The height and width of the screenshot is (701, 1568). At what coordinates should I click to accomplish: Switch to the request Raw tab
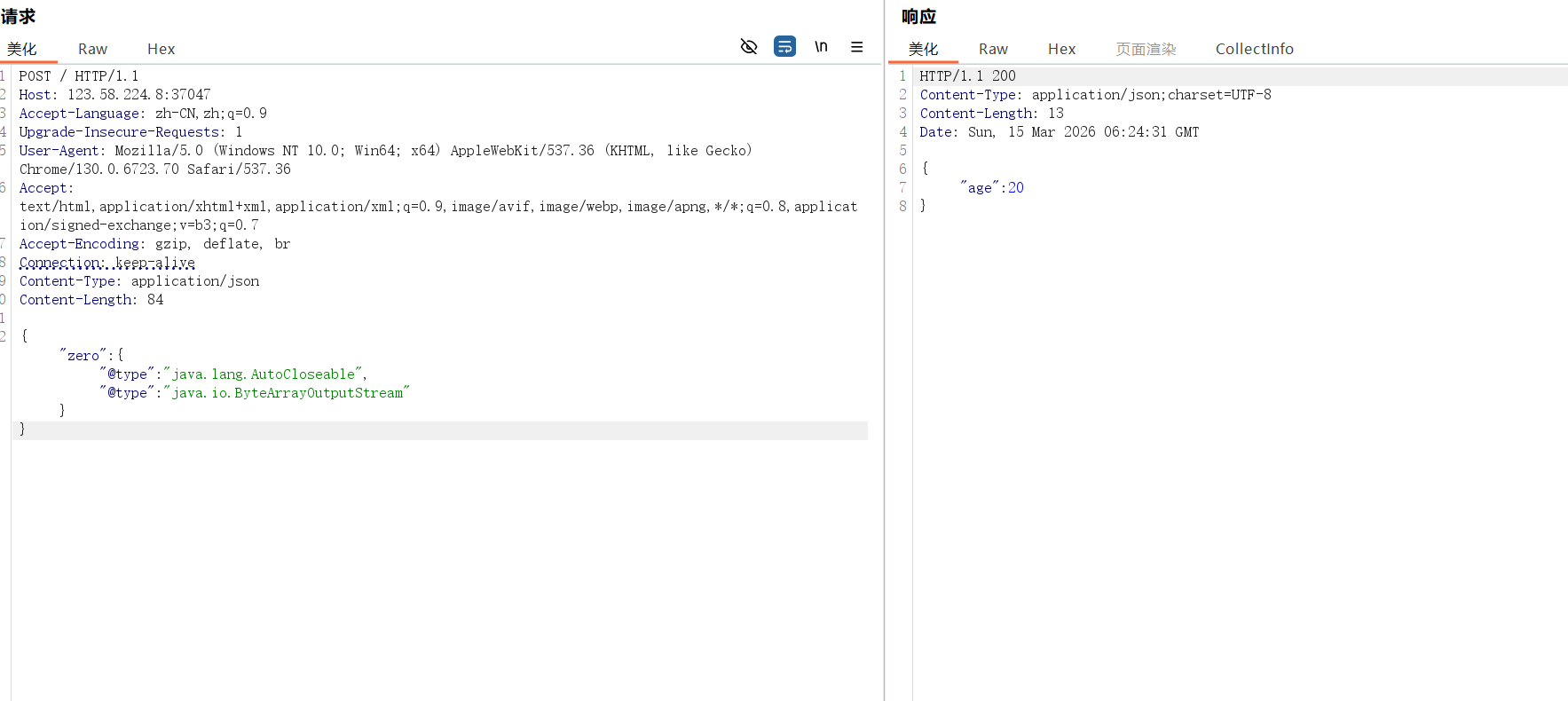(92, 49)
